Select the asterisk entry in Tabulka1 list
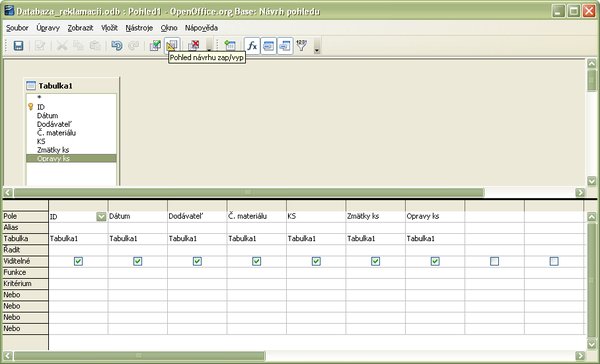Viewport: 600px width, 364px height. (x=71, y=98)
